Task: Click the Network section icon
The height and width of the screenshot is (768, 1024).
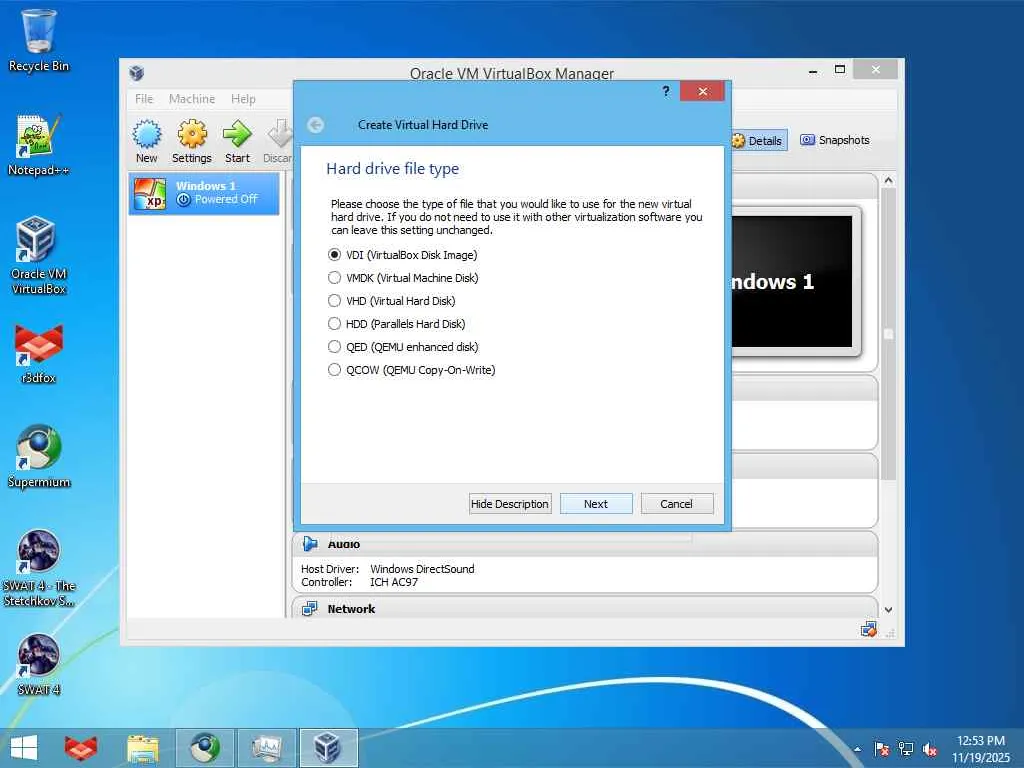Action: (x=310, y=609)
